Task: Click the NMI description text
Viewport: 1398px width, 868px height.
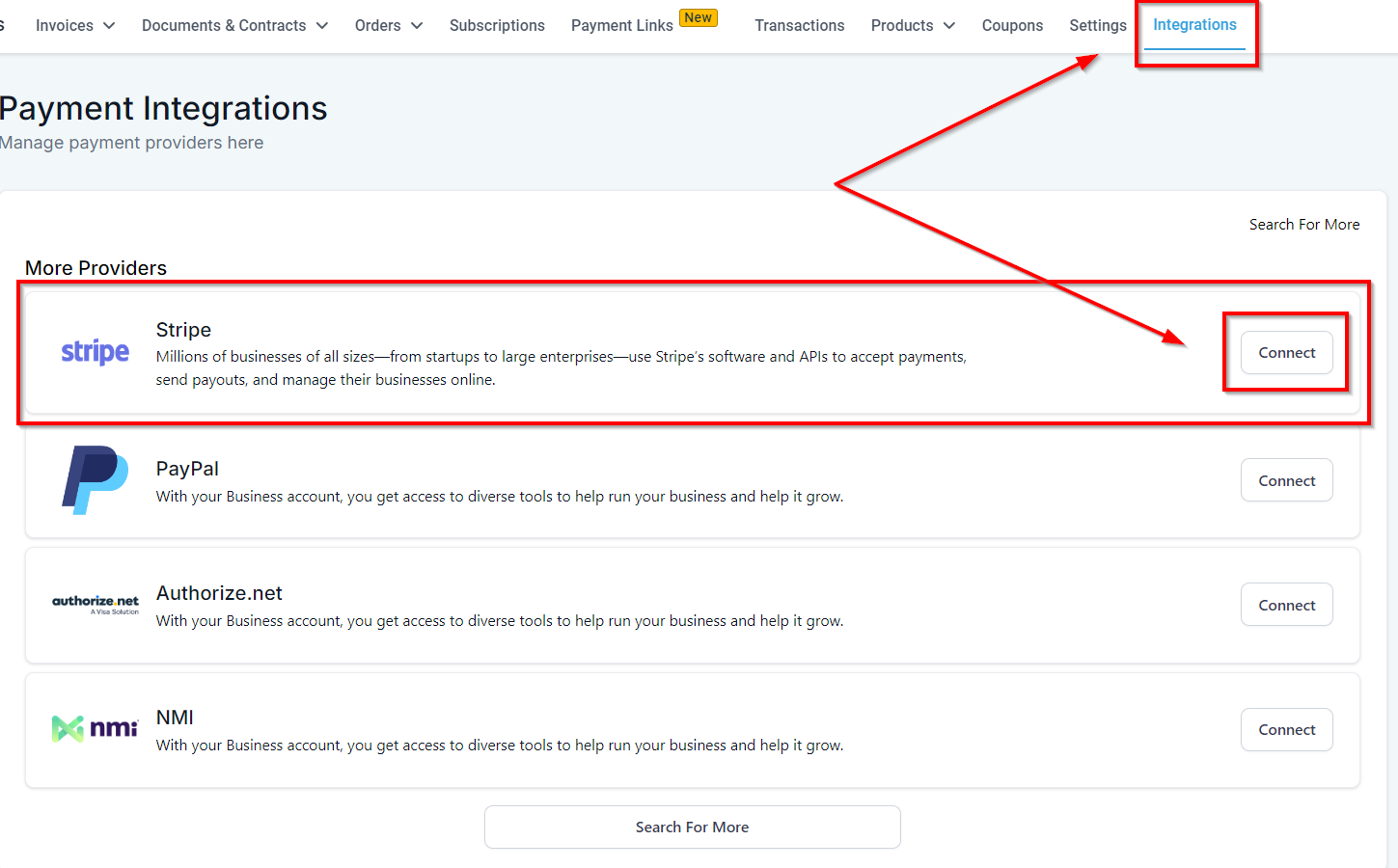Action: [x=500, y=746]
